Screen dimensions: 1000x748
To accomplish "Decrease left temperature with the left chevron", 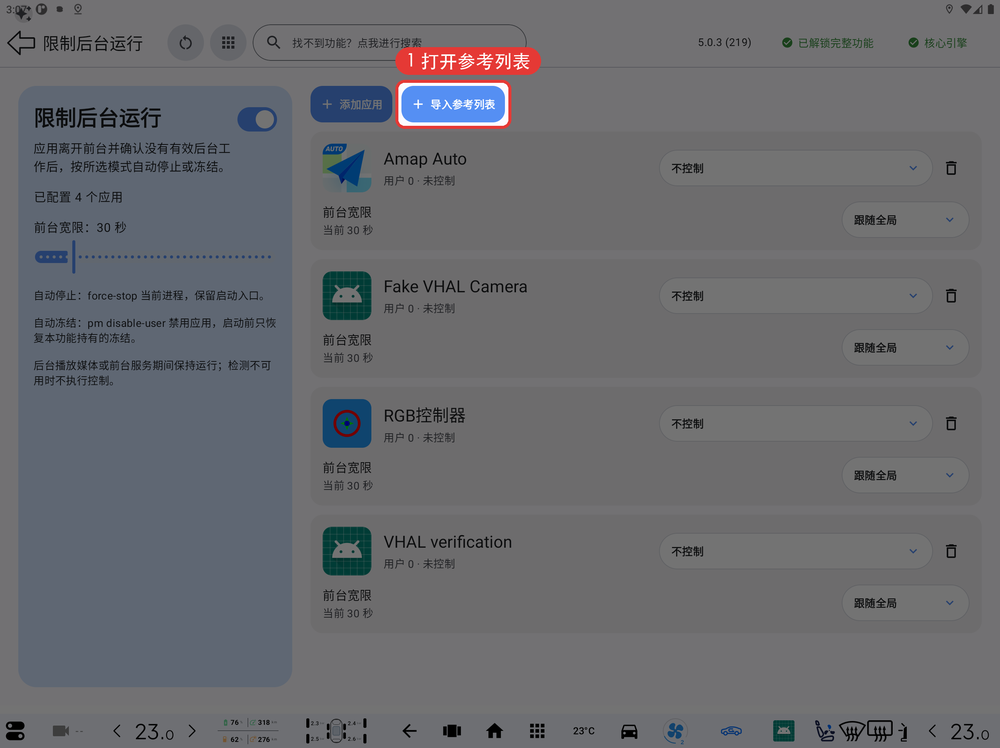I will (117, 731).
